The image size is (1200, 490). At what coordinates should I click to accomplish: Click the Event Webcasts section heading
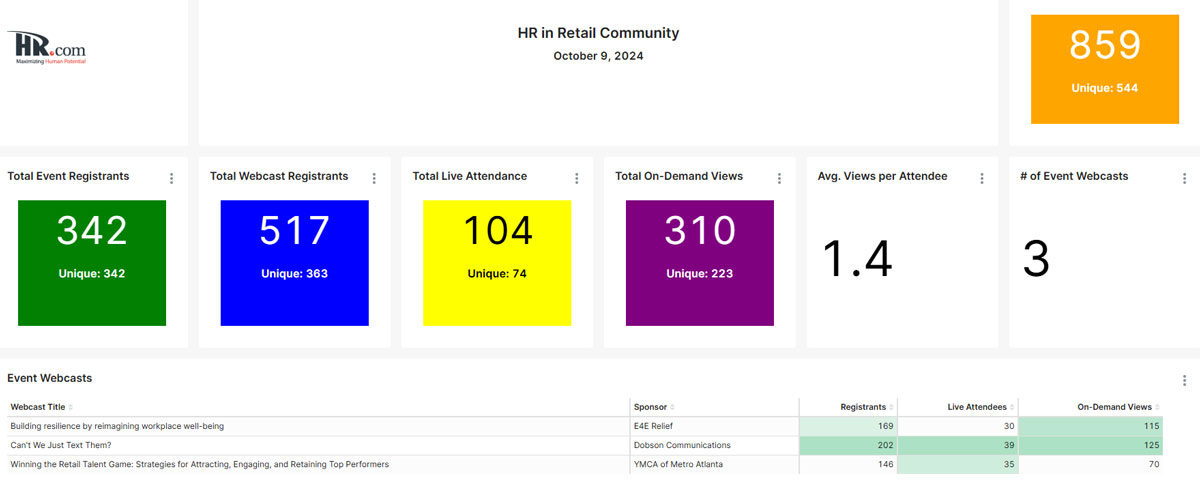[50, 378]
